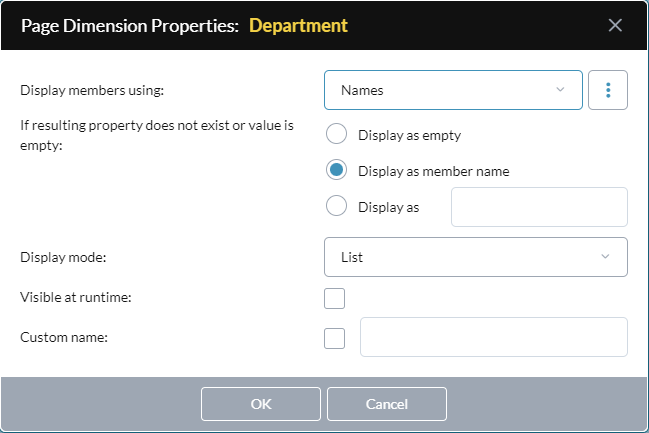The image size is (649, 433).
Task: Select the Display as empty radio button
Action: point(336,134)
